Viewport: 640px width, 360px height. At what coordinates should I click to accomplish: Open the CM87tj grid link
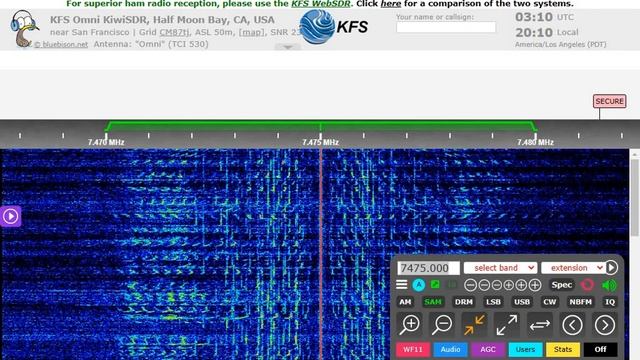174,32
